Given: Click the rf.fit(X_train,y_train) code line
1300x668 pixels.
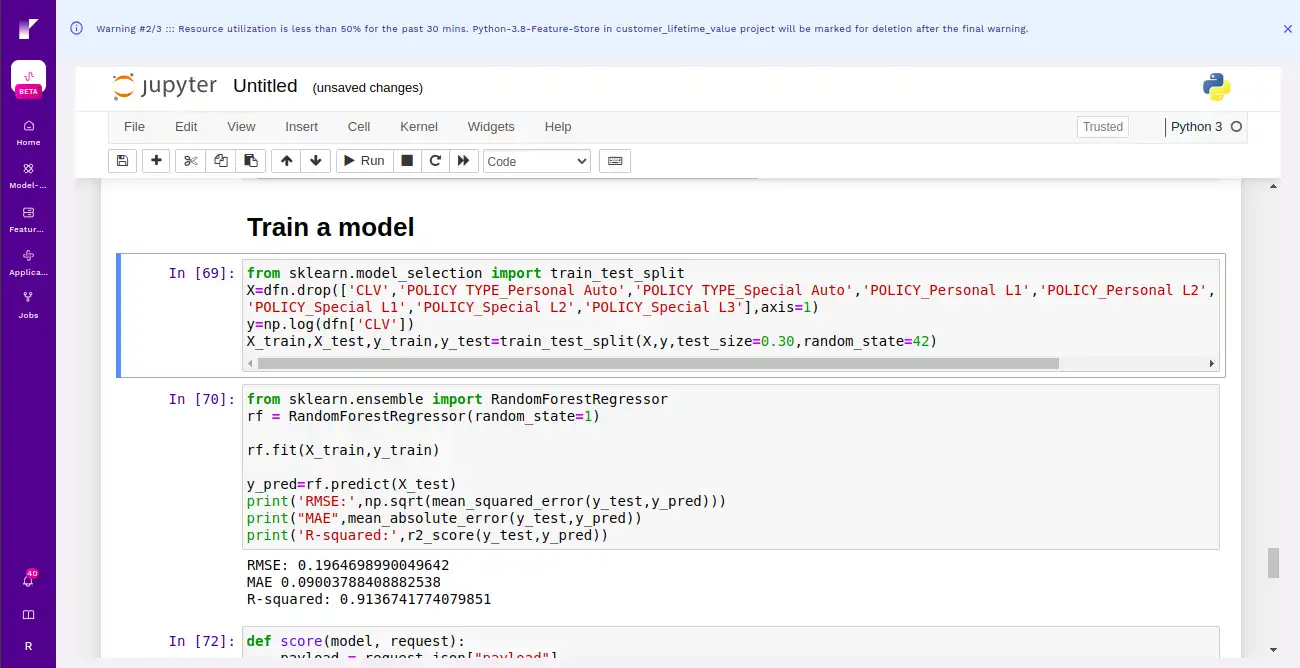Looking at the screenshot, I should [x=343, y=450].
